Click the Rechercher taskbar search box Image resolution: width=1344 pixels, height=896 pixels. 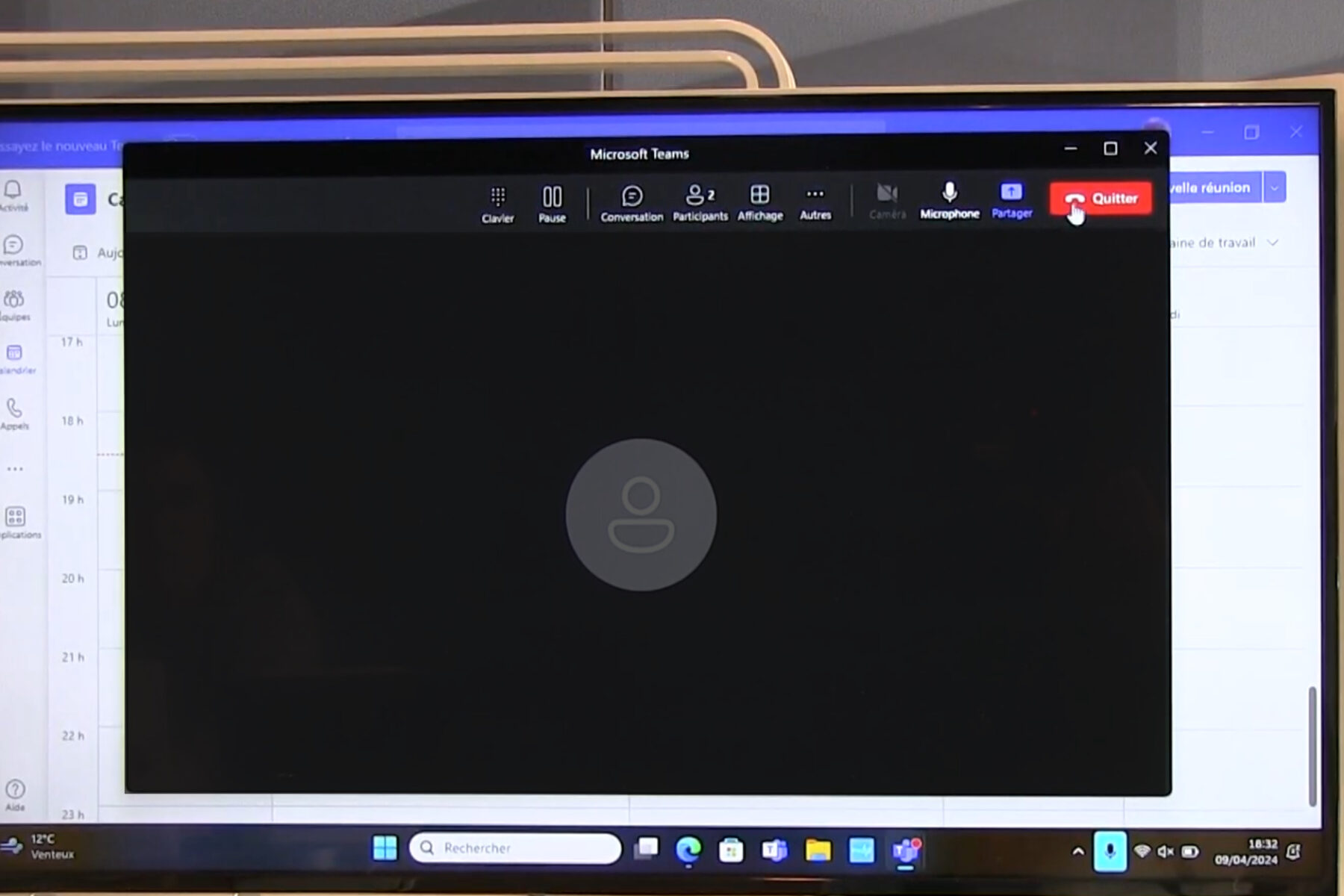[515, 848]
